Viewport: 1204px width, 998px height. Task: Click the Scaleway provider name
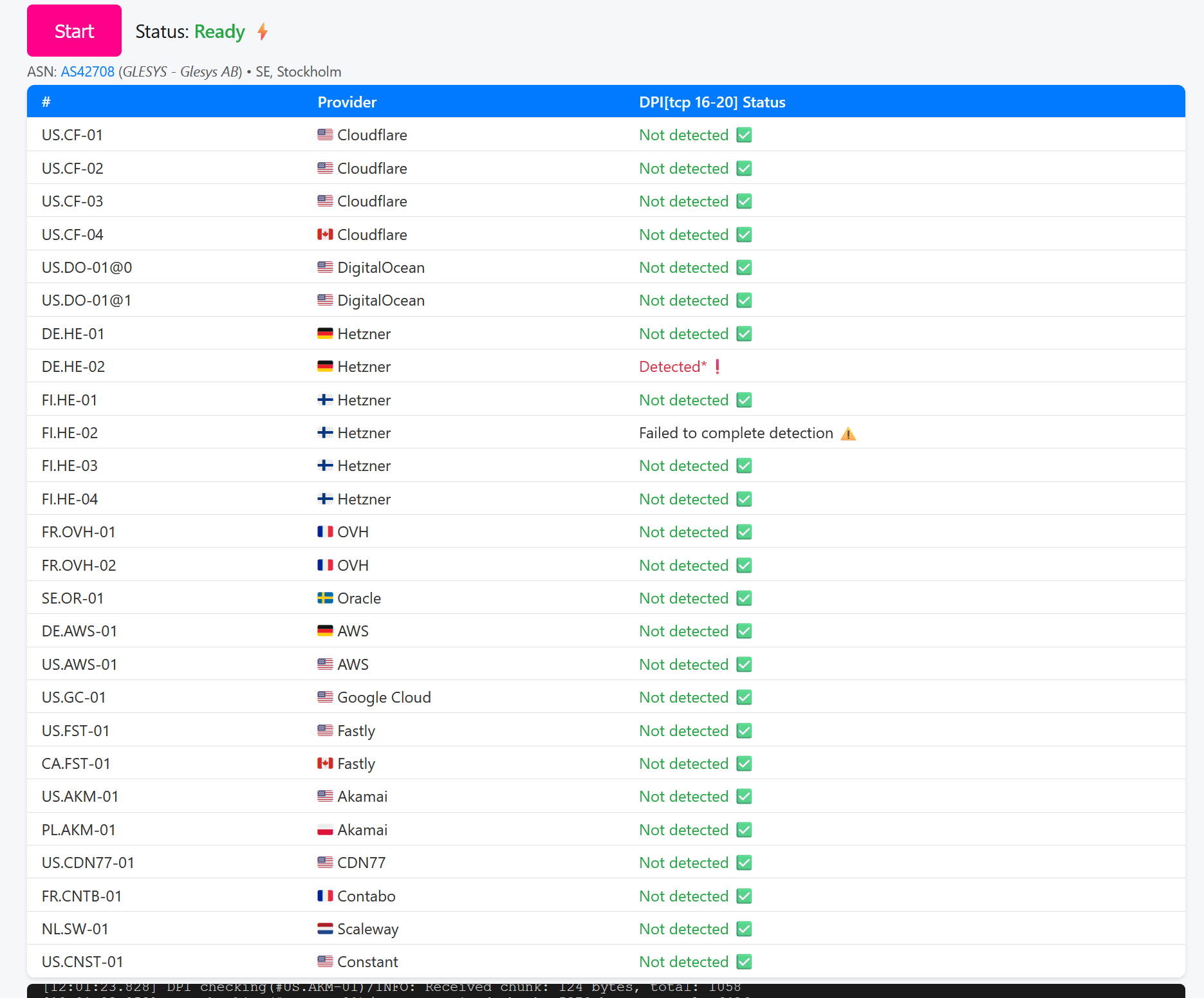(368, 929)
